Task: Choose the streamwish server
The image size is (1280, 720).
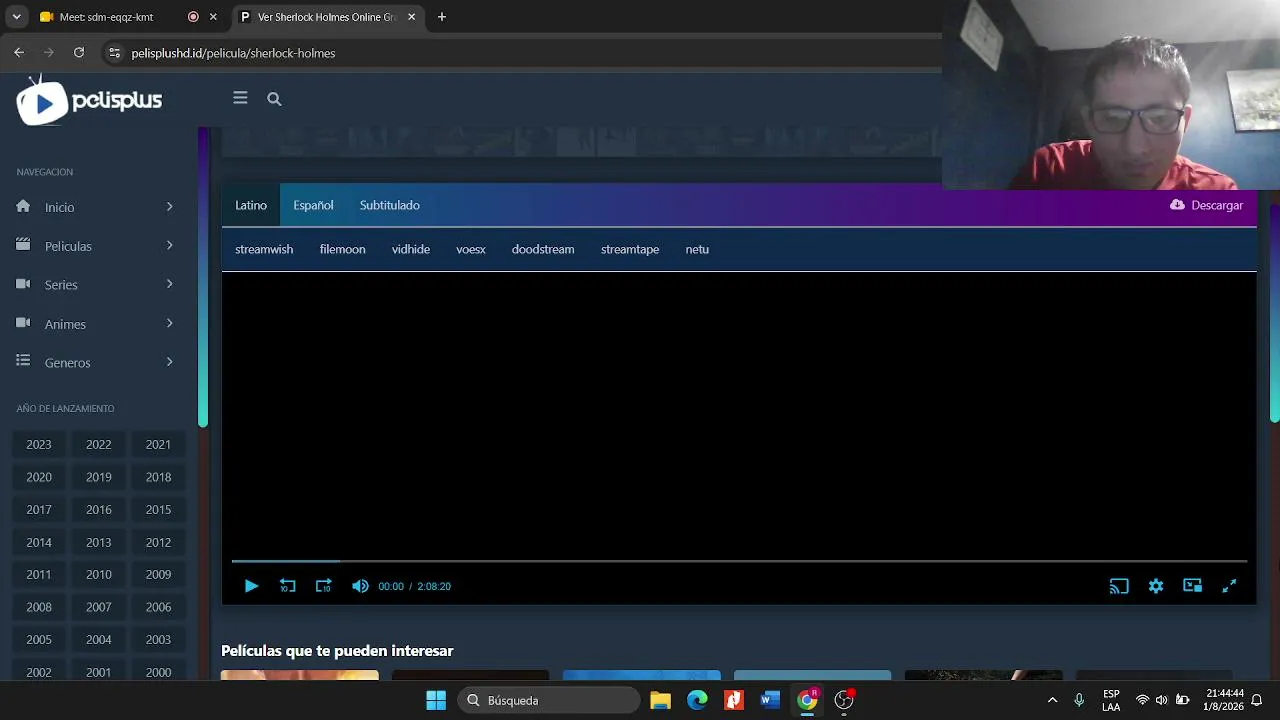Action: (264, 249)
